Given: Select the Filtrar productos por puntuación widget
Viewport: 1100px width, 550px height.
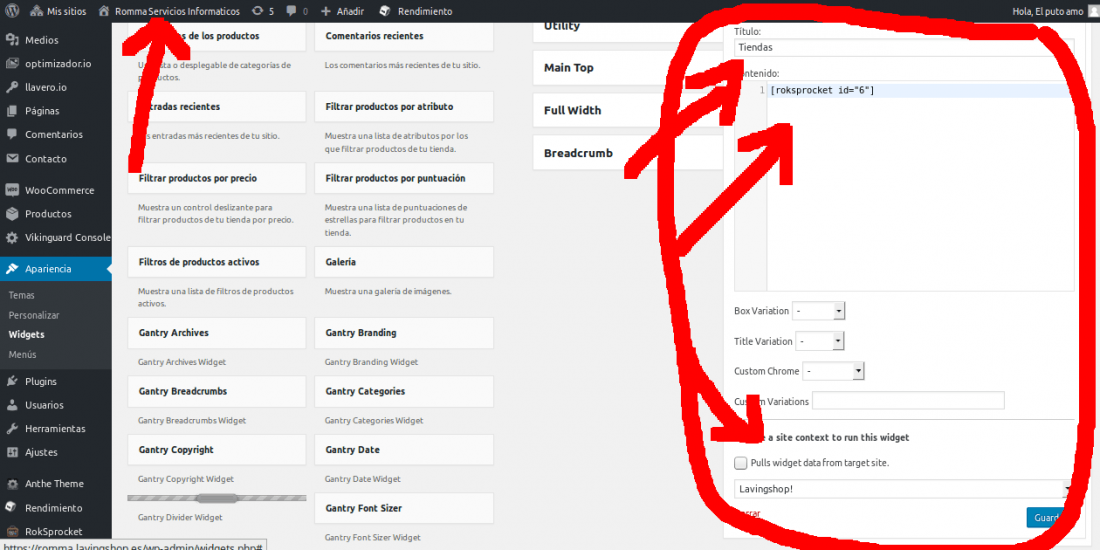Looking at the screenshot, I should (404, 178).
